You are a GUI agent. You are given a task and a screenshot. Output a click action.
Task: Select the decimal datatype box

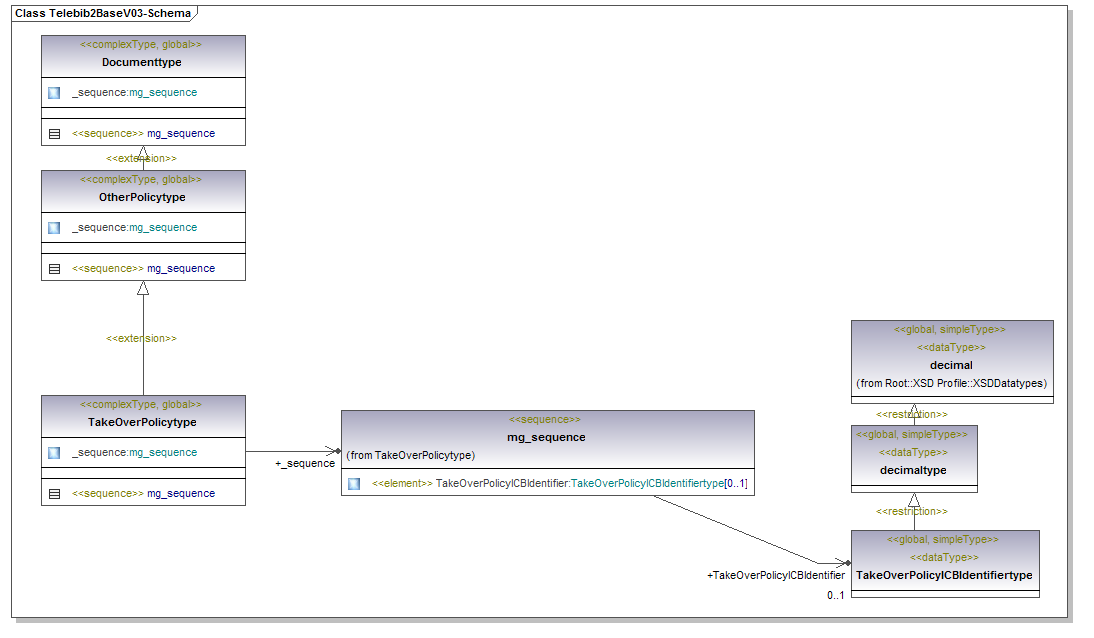click(x=951, y=365)
